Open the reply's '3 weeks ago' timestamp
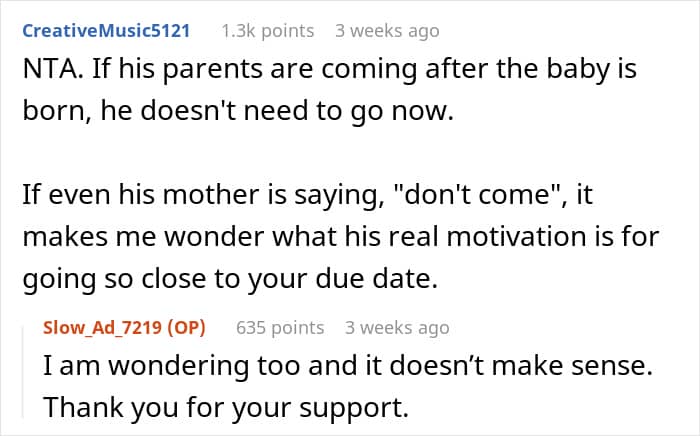The width and height of the screenshot is (700, 436). pos(397,327)
